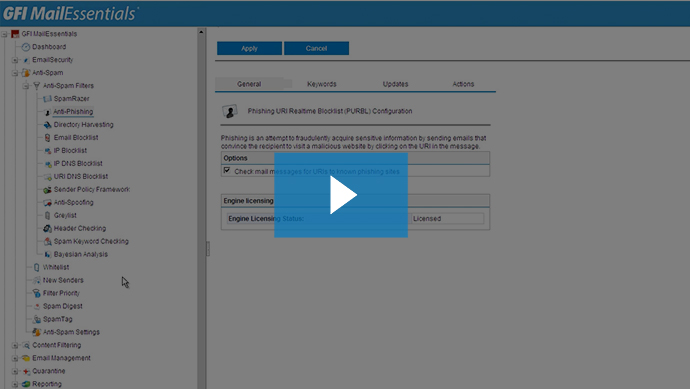Open Dashboard in the tree
The image size is (690, 389).
point(49,47)
